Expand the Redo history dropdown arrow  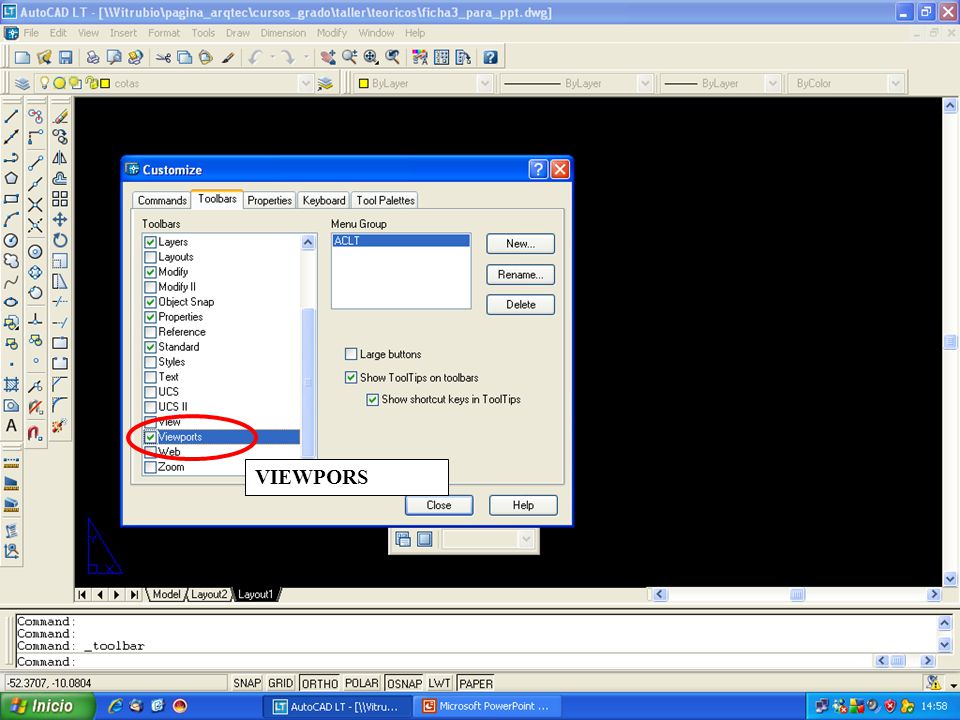(x=306, y=58)
